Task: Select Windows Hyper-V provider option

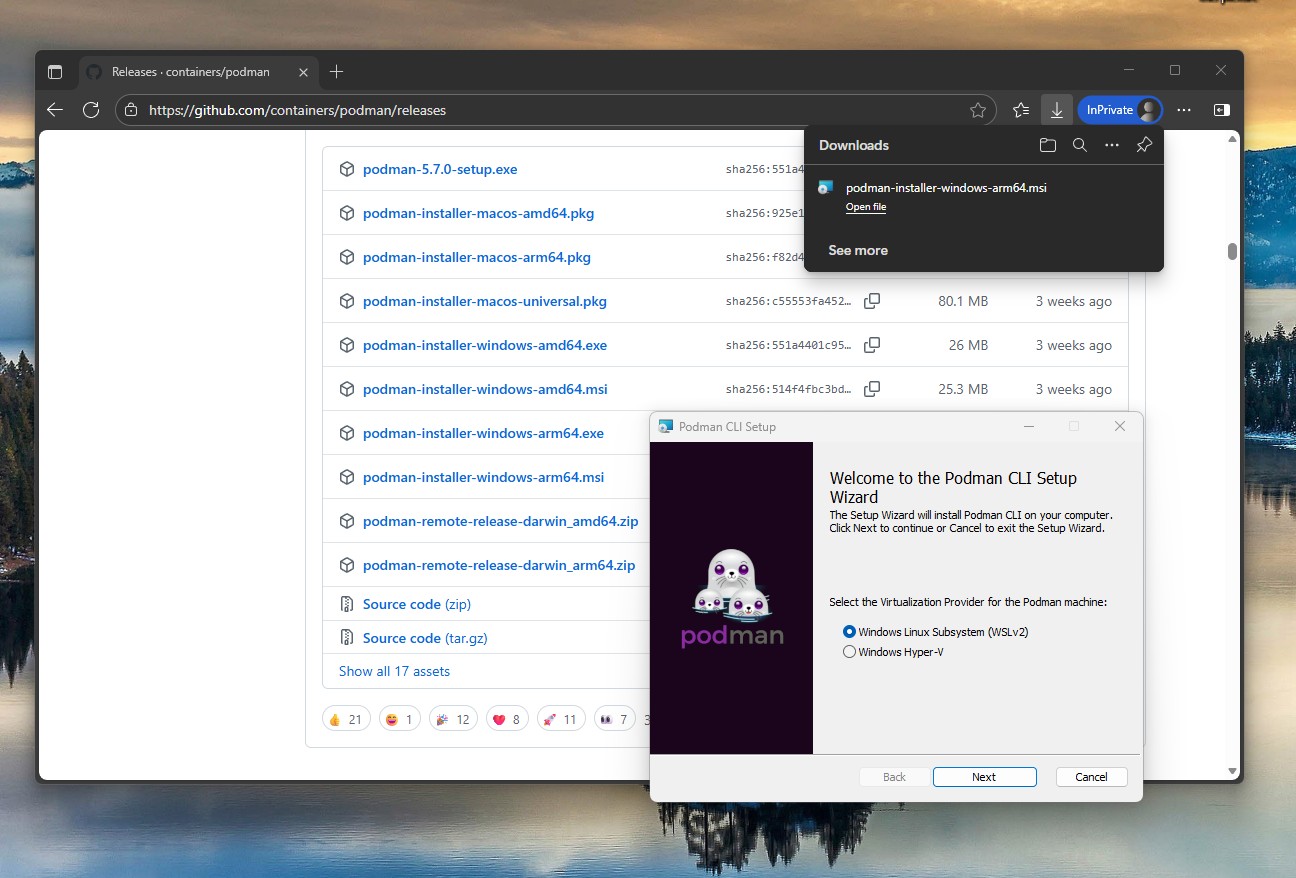Action: 893,652
